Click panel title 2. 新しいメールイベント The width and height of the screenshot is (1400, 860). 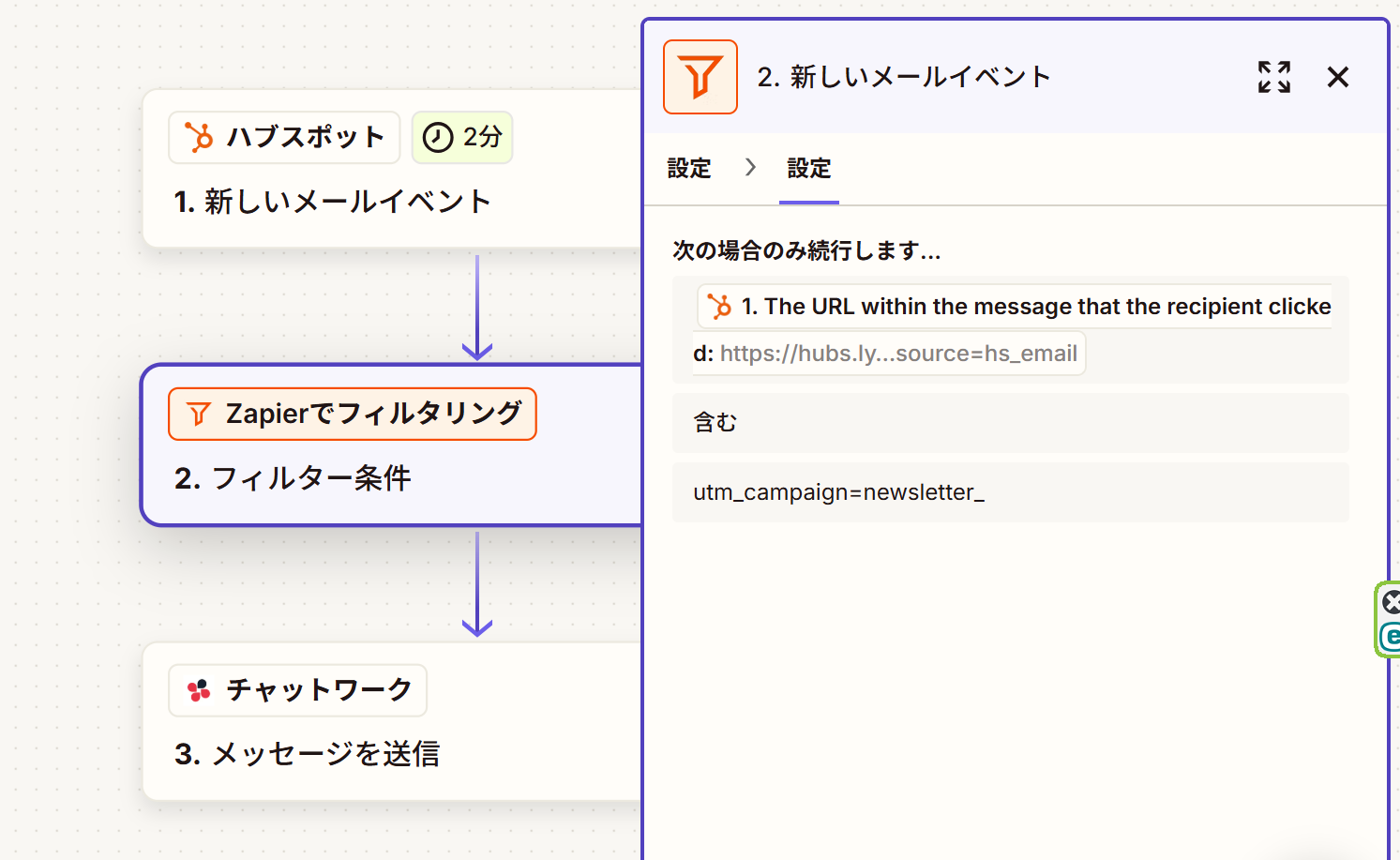click(904, 77)
